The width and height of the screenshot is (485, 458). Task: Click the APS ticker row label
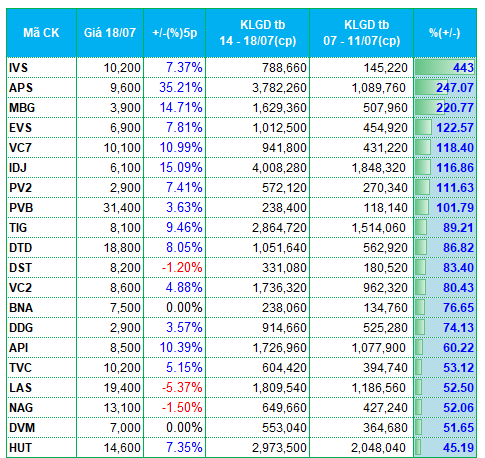point(41,88)
